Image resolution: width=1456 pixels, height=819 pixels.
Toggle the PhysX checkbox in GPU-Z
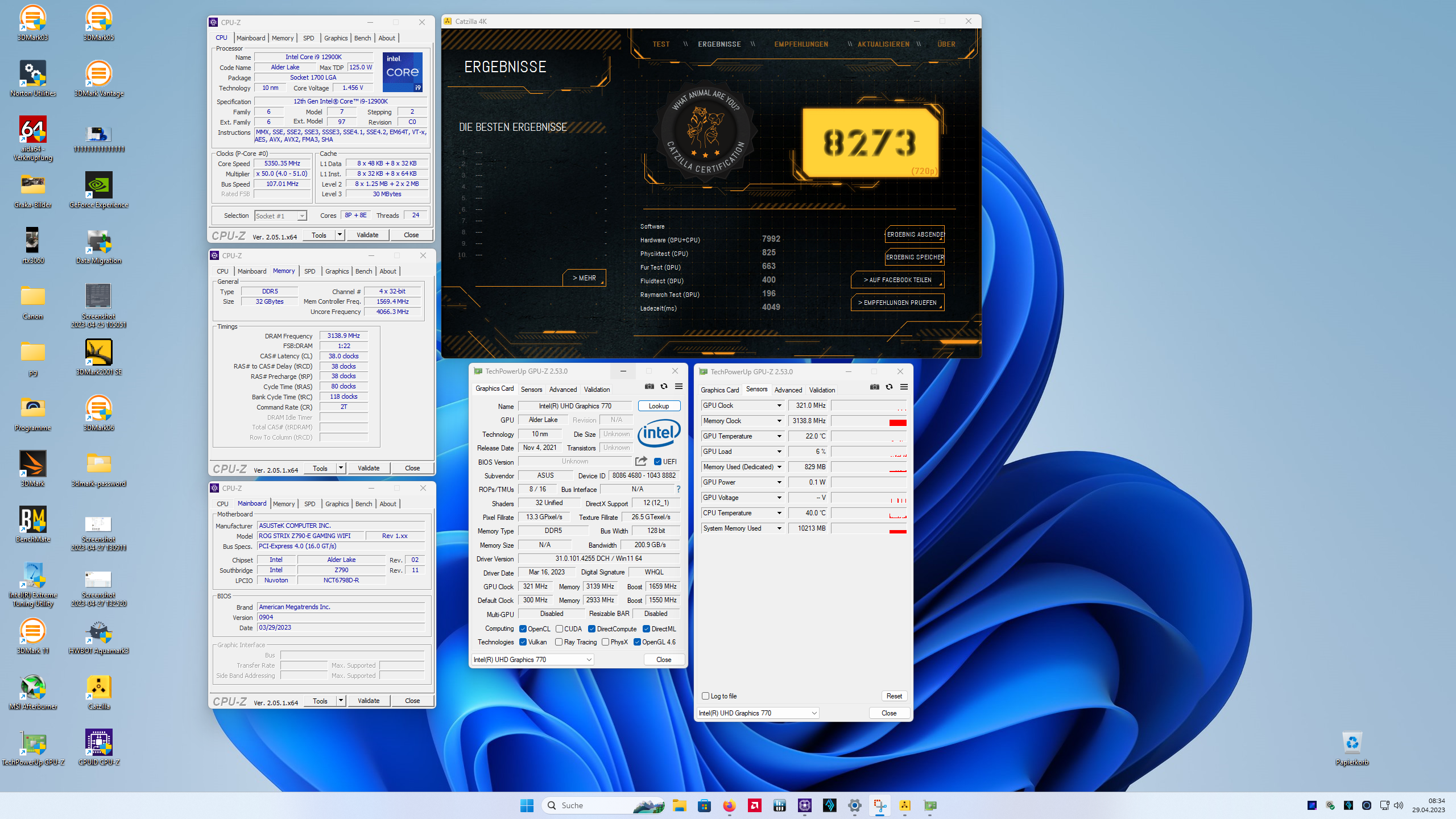point(606,642)
